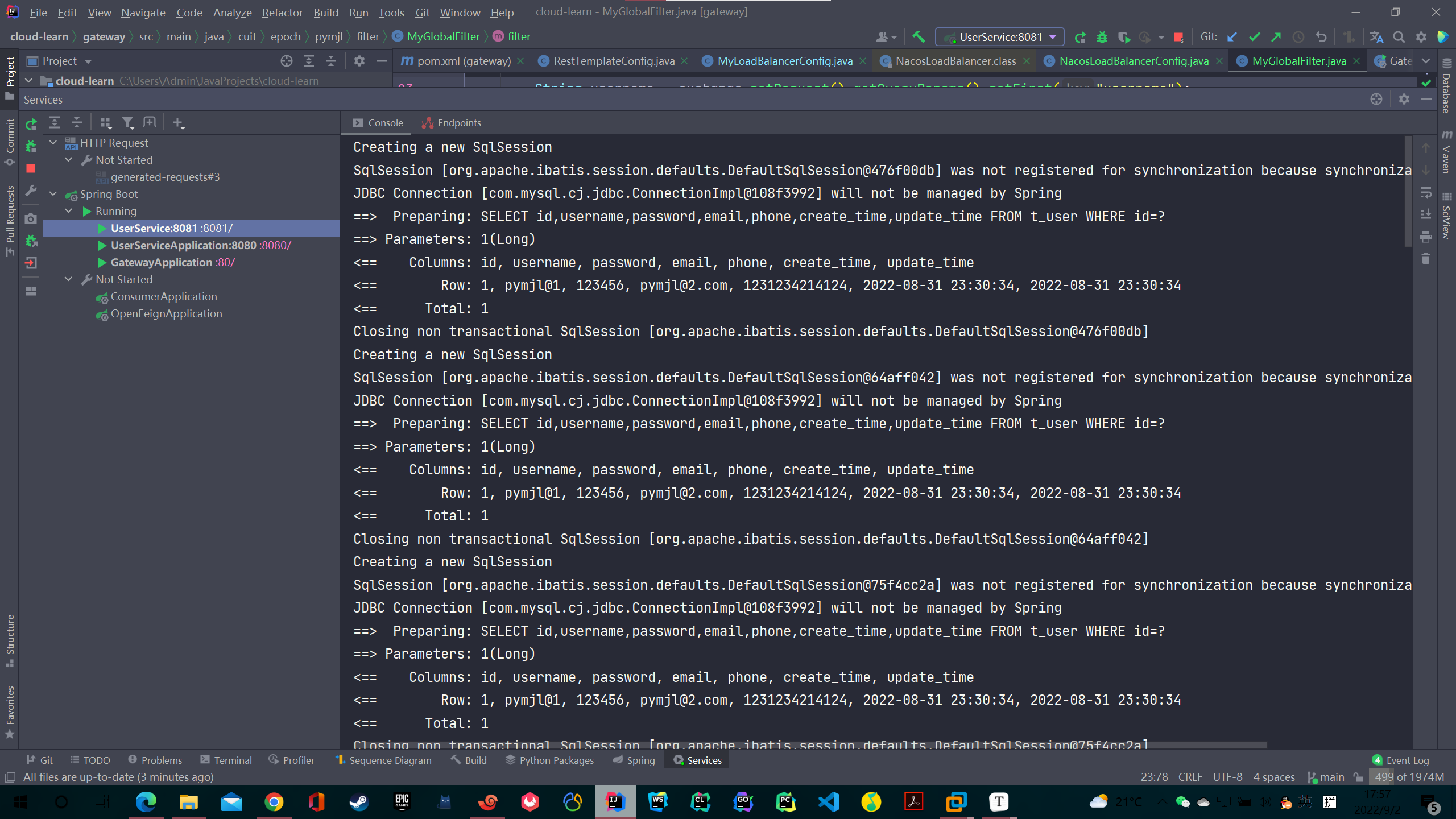Viewport: 1456px width, 819px height.
Task: Toggle scroll to end of console
Action: pos(1425,214)
